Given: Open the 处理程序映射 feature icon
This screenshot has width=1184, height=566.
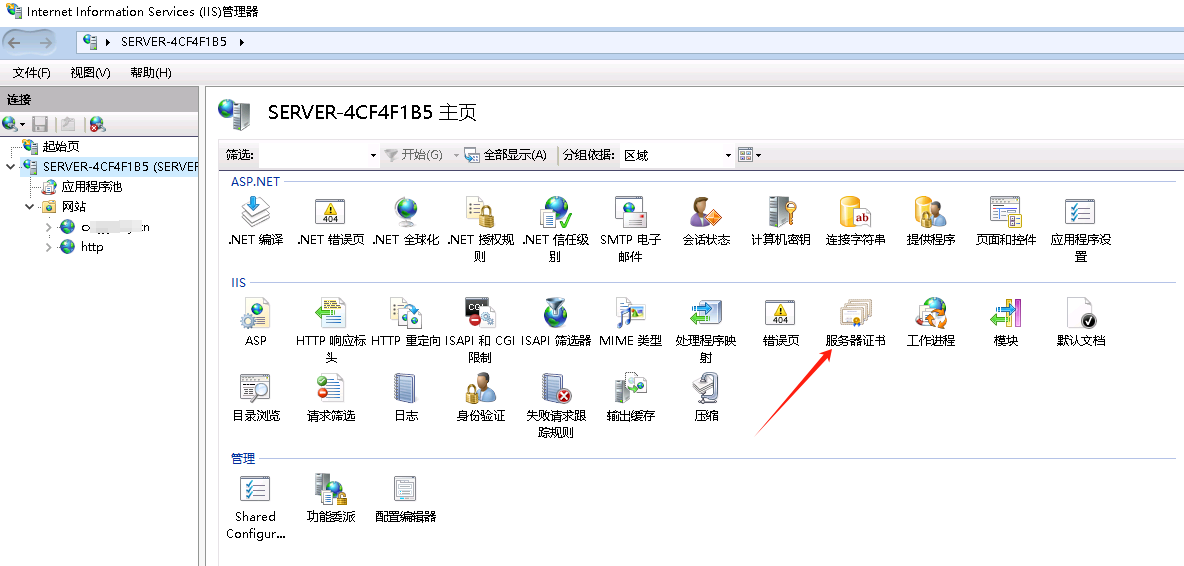Looking at the screenshot, I should tap(706, 312).
